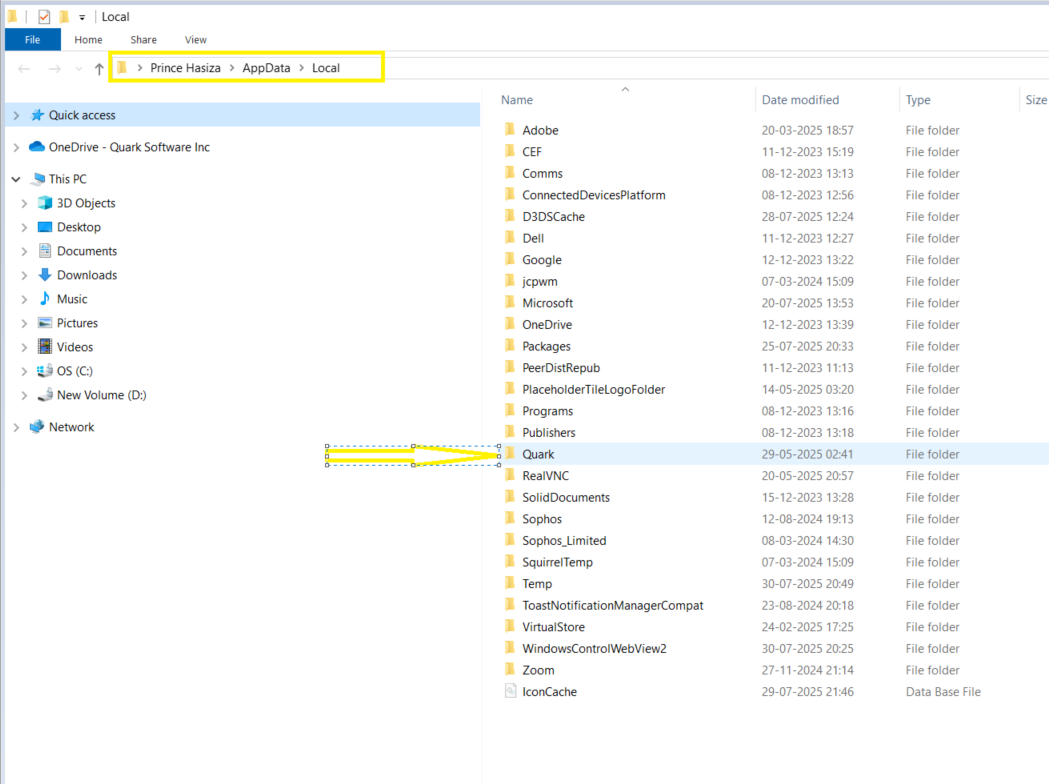This screenshot has height=784, width=1049.
Task: Click the Back navigation arrow
Action: click(22, 67)
